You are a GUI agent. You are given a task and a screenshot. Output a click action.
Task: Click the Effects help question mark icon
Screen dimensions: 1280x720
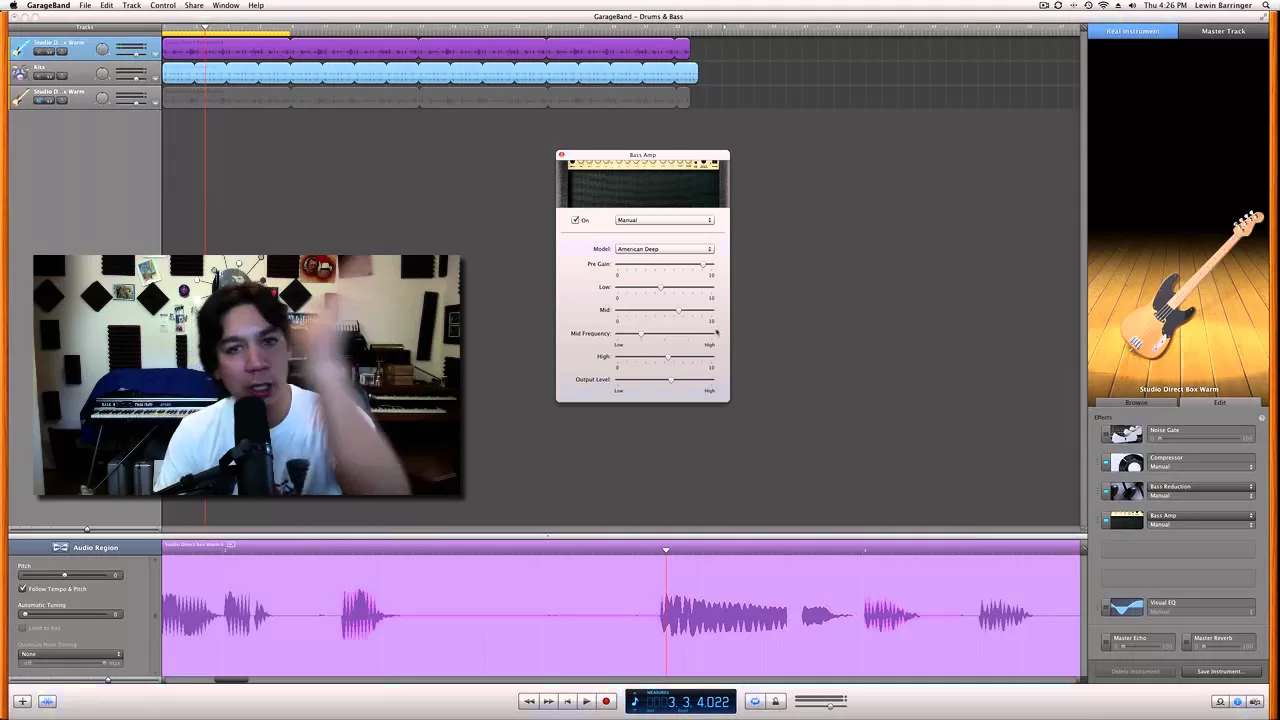click(1262, 417)
